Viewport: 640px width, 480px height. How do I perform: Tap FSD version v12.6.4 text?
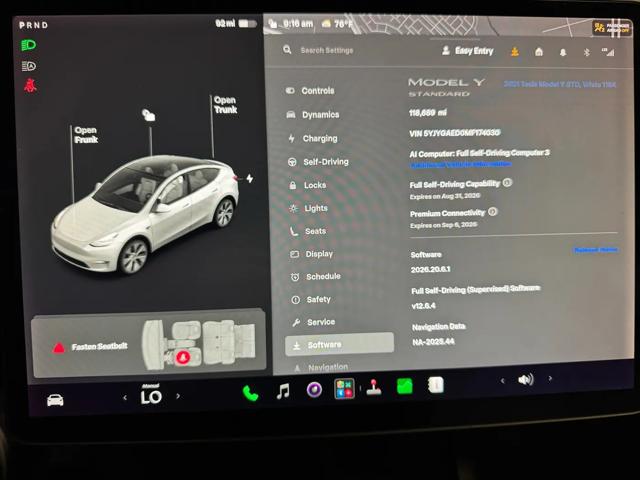click(424, 306)
